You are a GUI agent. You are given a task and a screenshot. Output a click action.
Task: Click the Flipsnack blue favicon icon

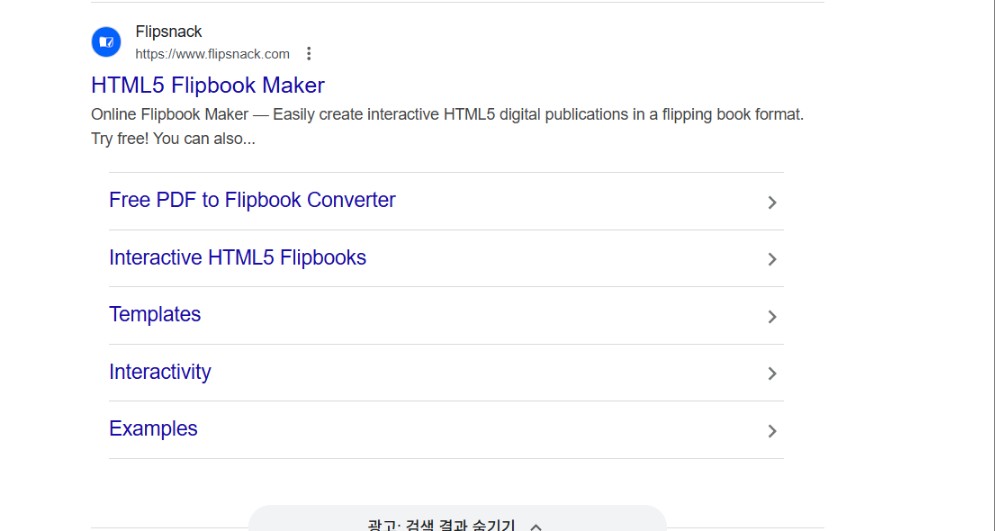click(106, 42)
